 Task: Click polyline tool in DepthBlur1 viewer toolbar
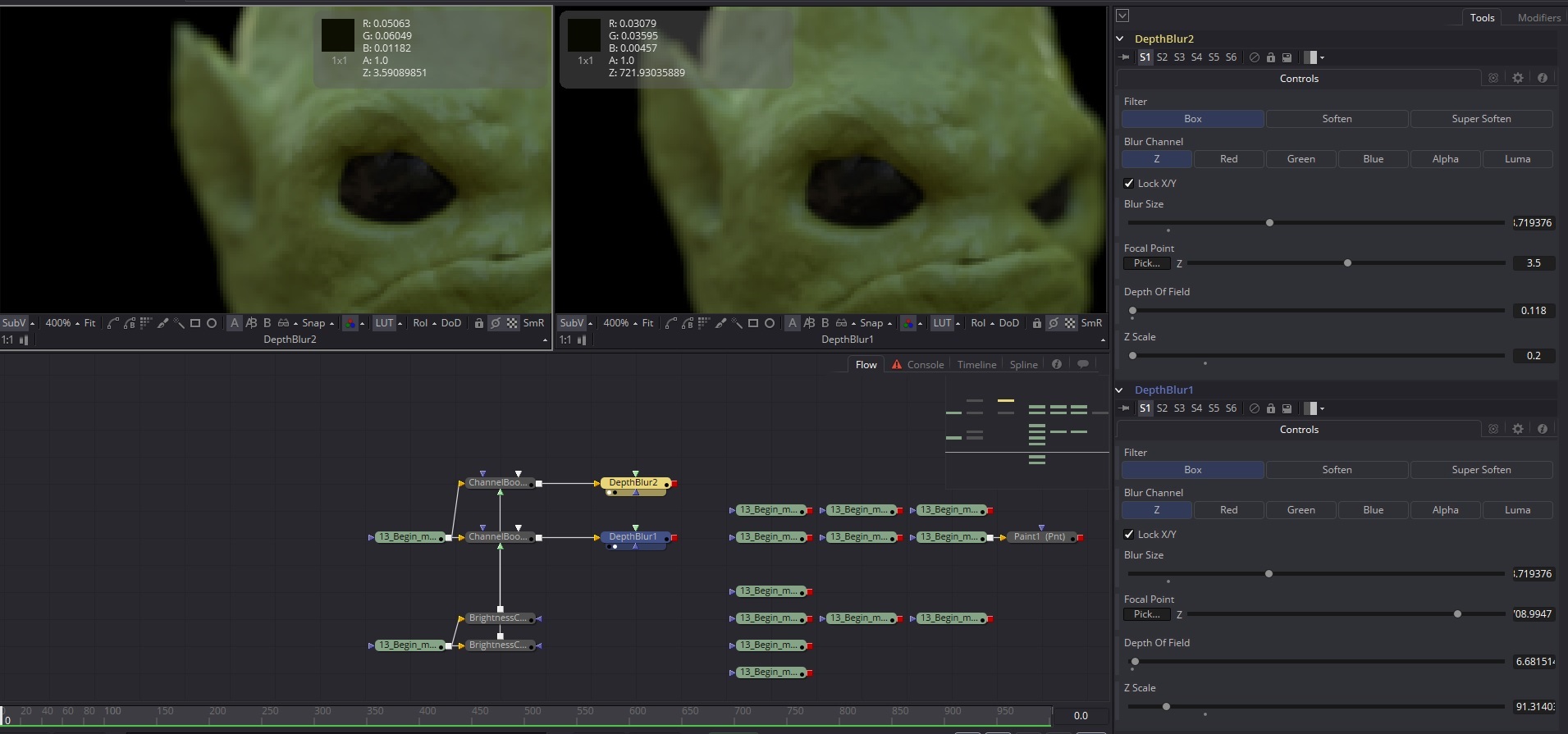(671, 323)
